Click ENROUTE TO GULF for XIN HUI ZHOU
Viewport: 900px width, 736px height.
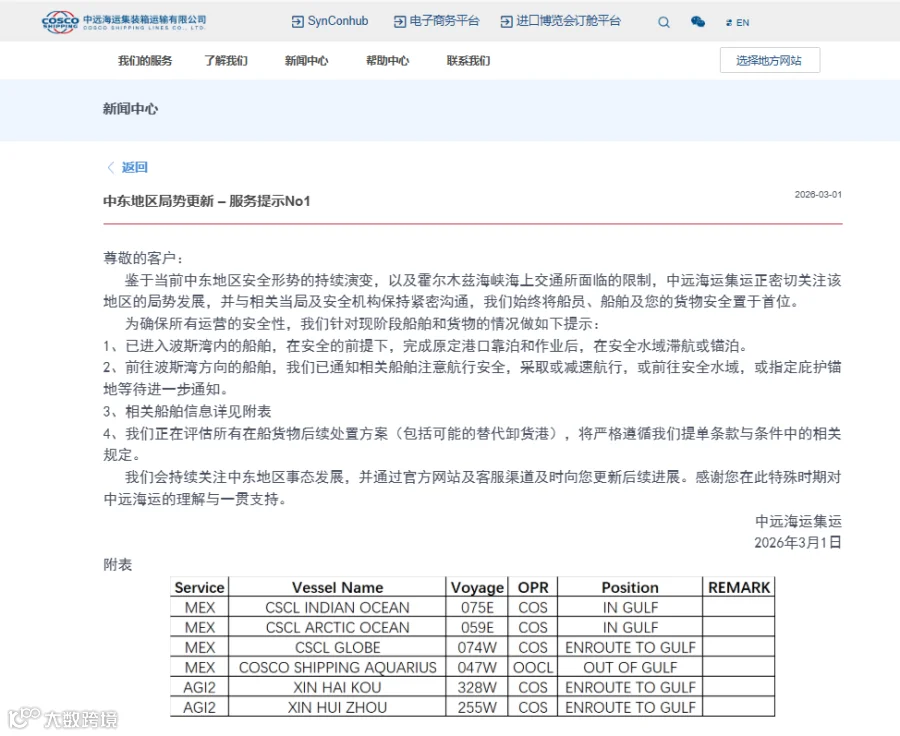click(630, 707)
